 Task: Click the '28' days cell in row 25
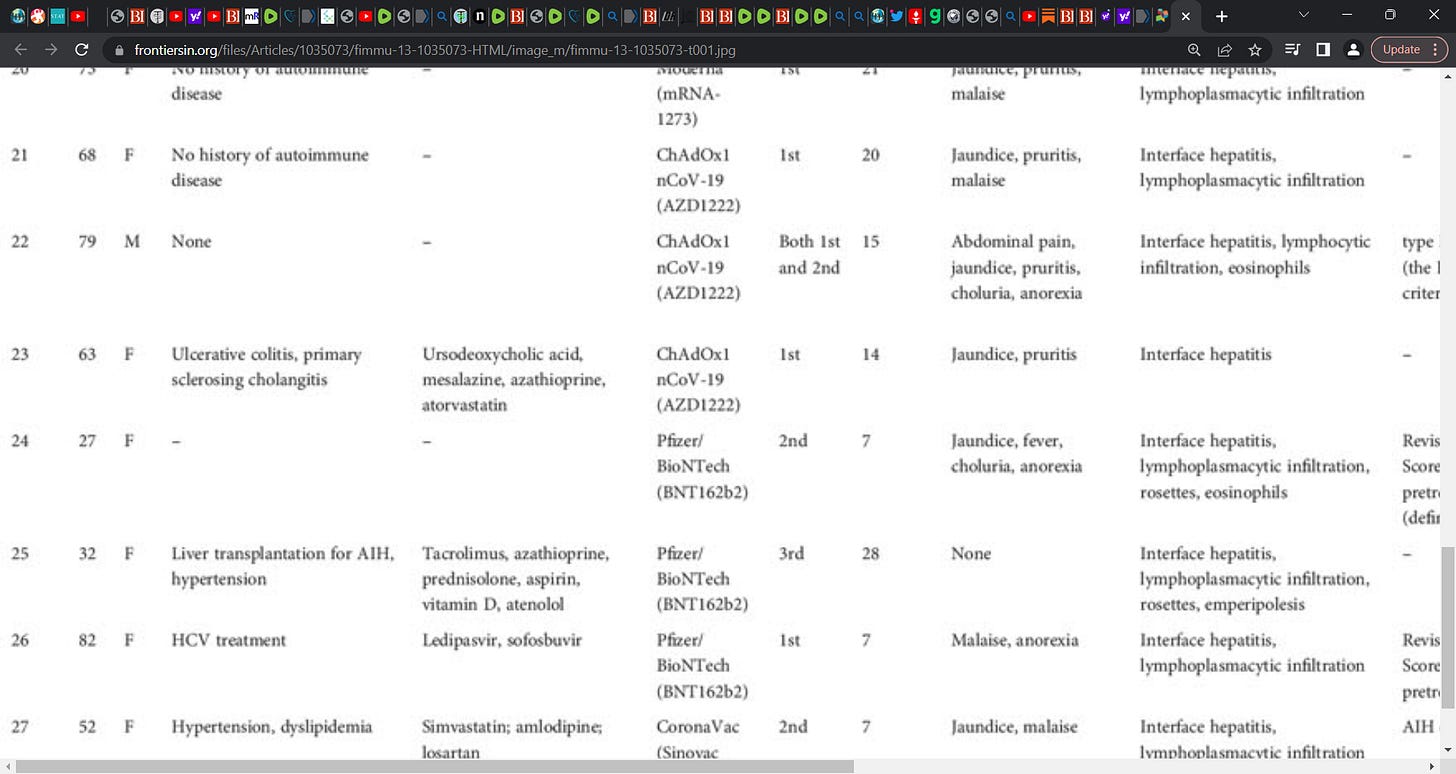(x=870, y=554)
